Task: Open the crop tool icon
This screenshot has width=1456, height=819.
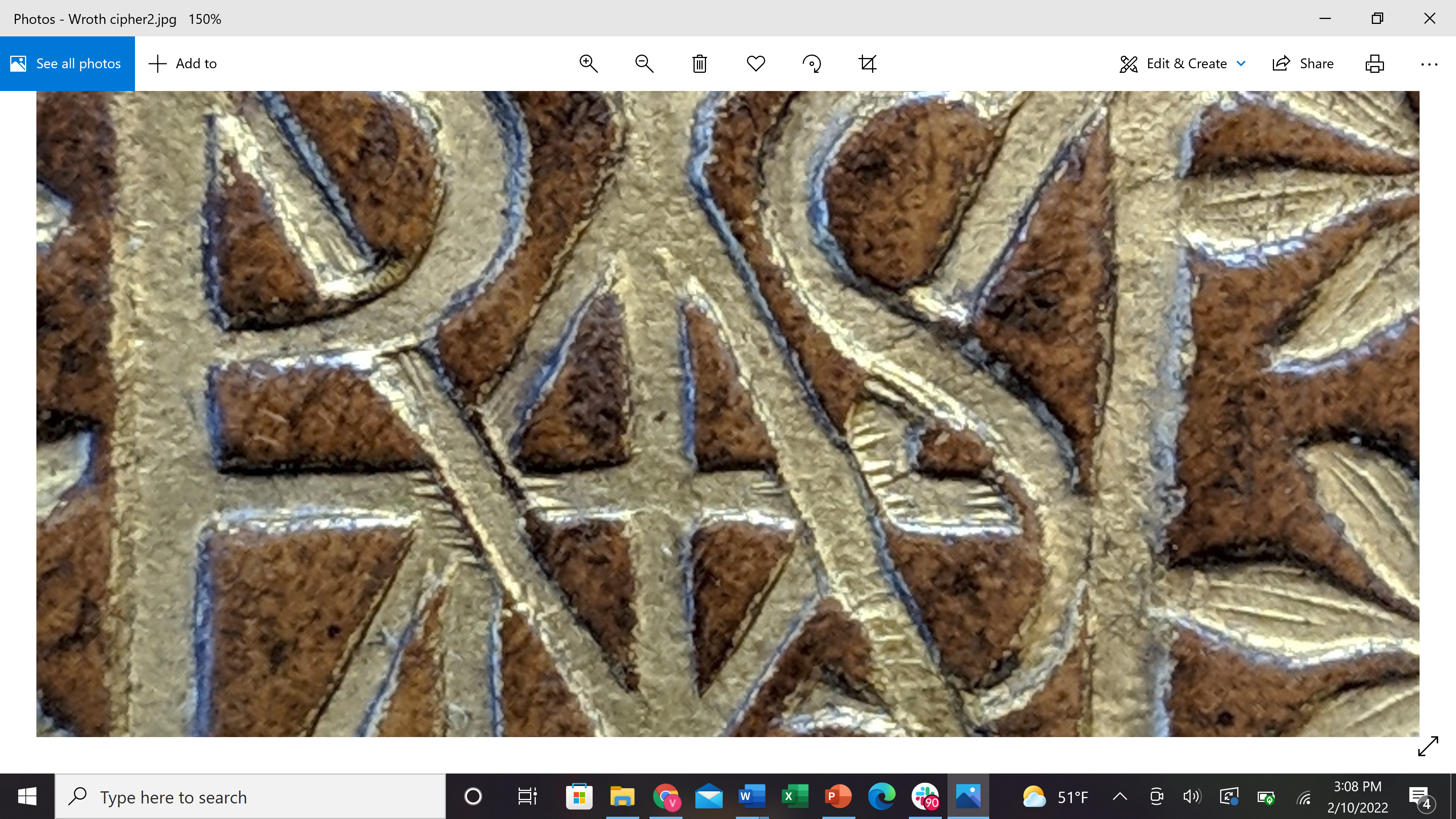Action: (868, 63)
